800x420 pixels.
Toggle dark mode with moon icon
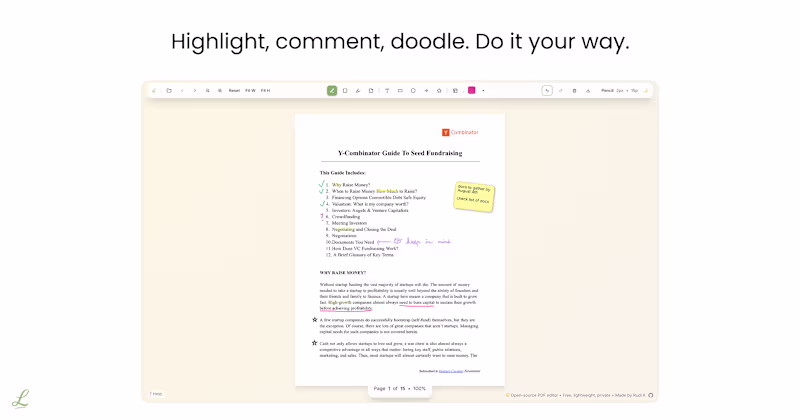click(645, 90)
